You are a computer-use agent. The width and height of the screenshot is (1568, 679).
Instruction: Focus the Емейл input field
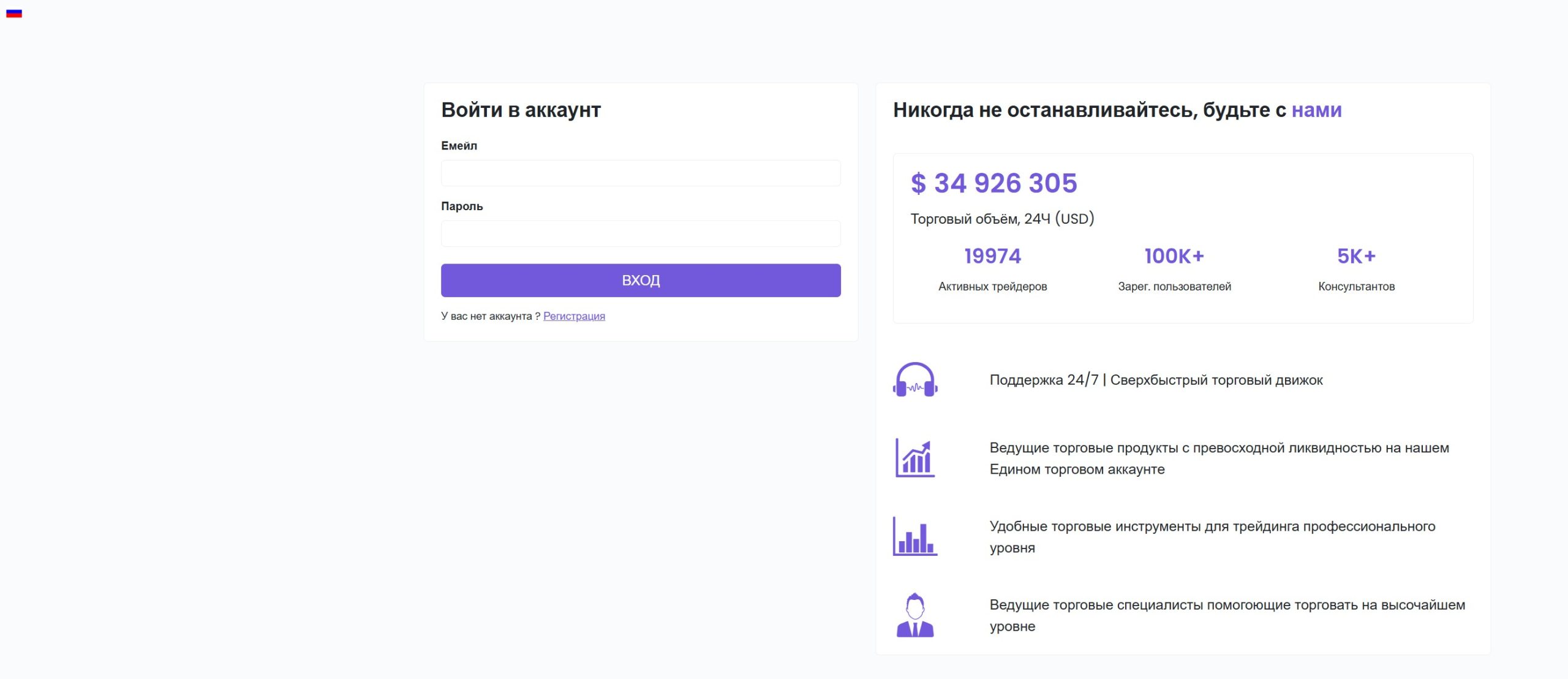tap(641, 173)
